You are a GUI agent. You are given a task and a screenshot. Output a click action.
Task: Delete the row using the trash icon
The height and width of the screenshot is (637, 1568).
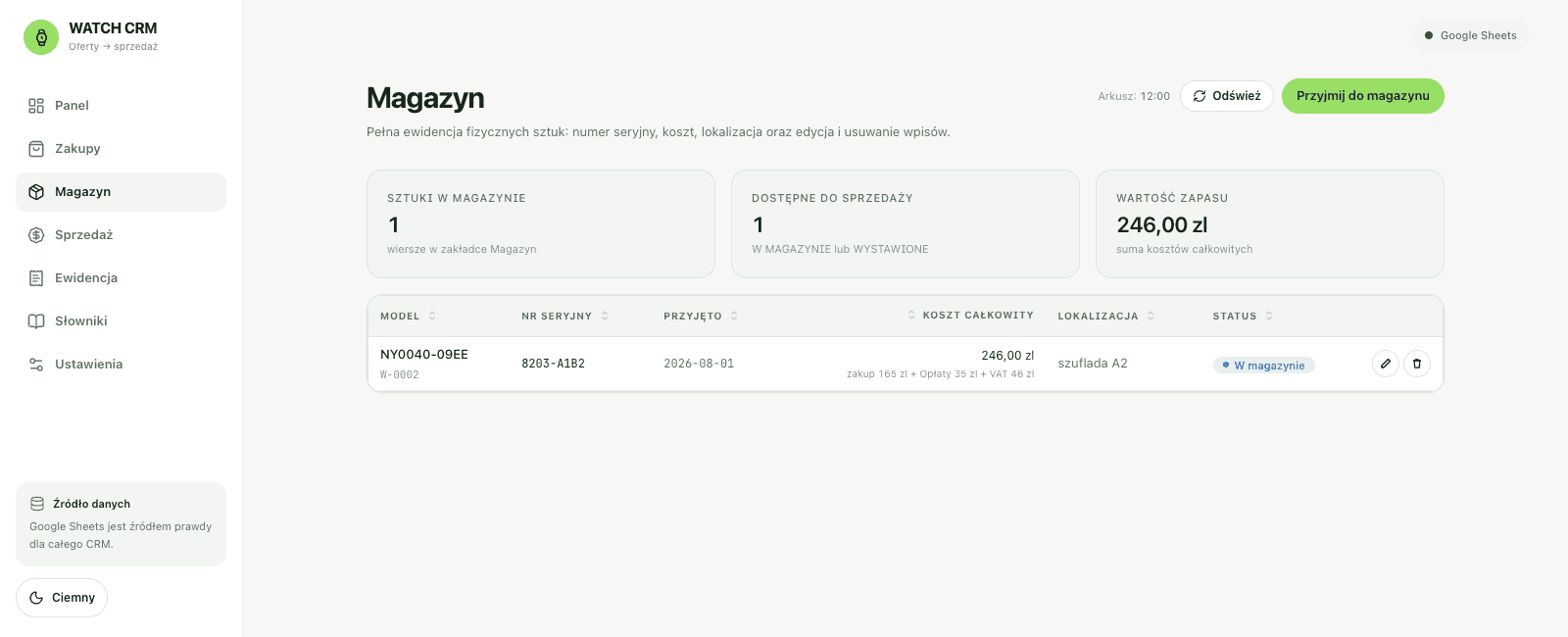[x=1417, y=364]
